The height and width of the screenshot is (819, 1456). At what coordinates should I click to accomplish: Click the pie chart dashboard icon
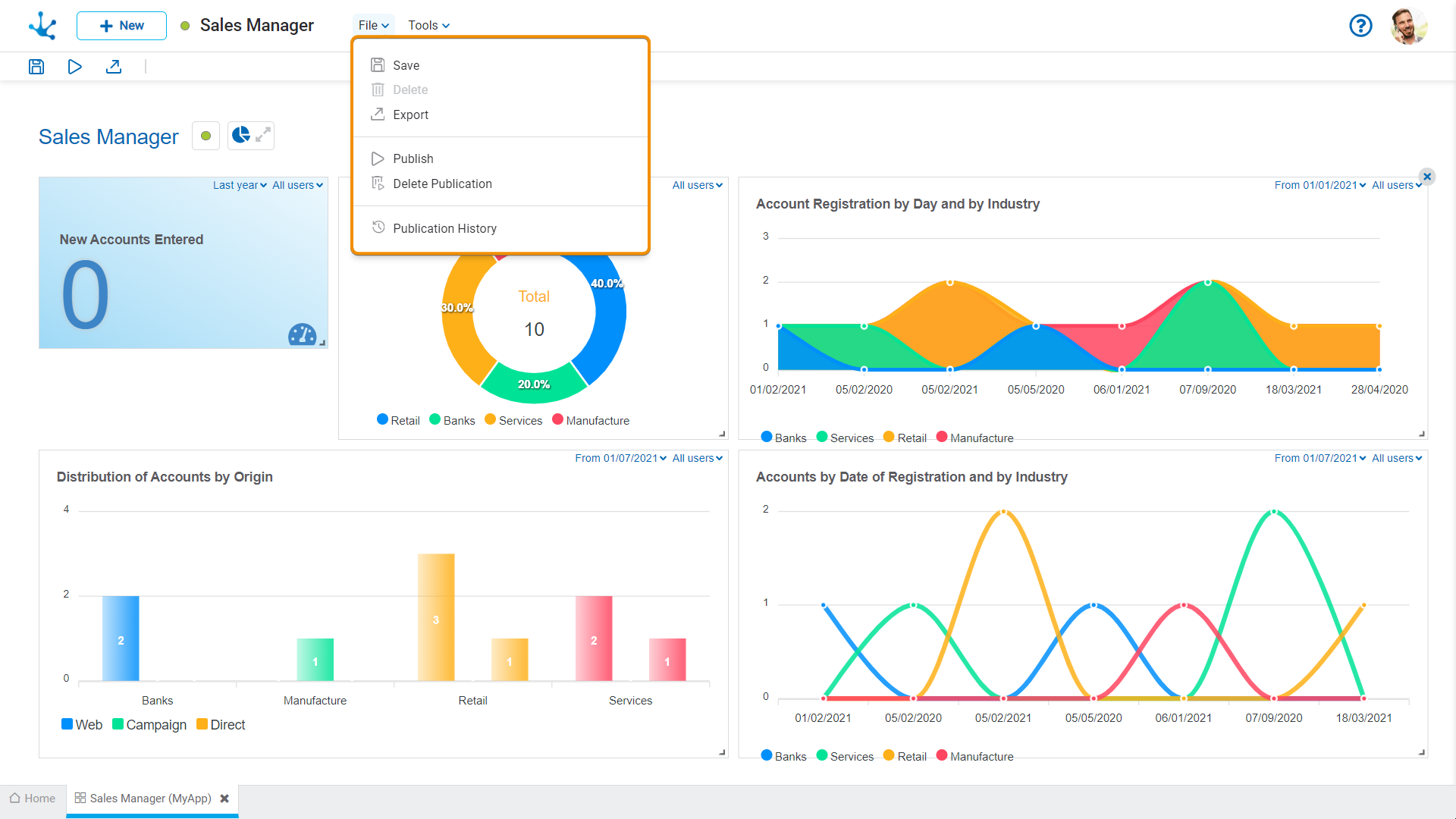point(240,135)
